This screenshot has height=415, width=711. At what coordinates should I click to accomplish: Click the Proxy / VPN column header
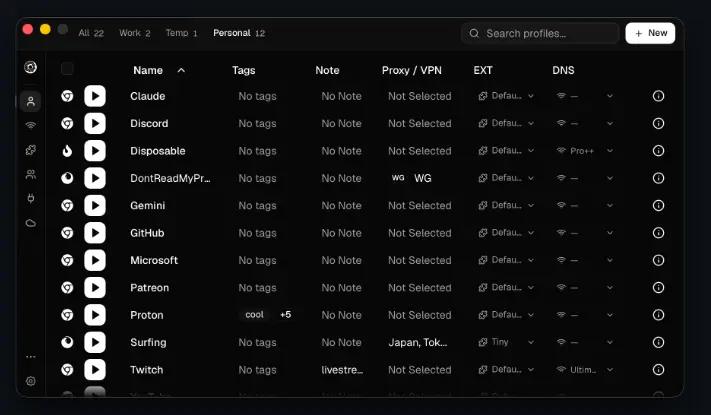[412, 70]
